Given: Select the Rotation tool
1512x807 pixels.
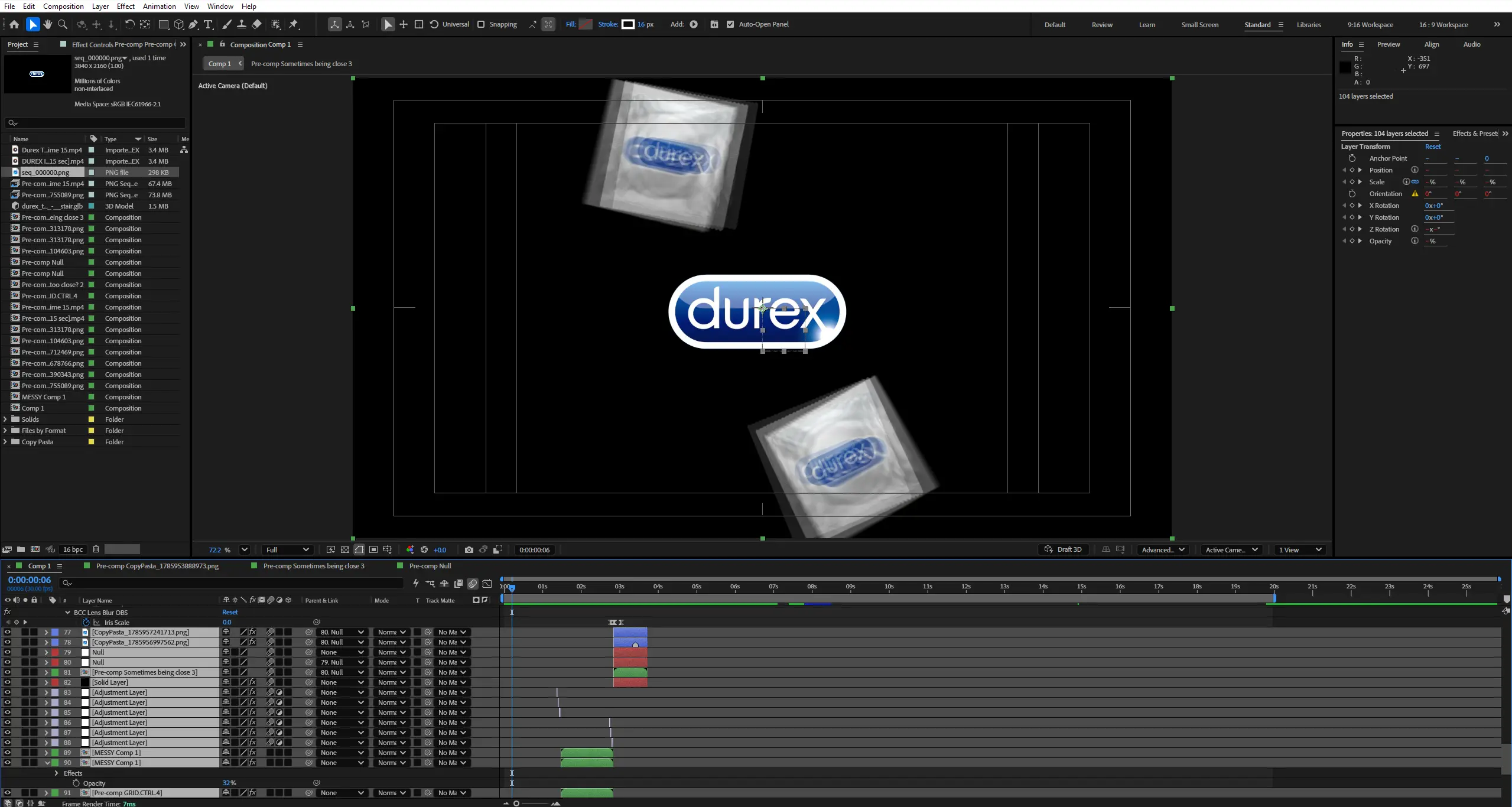Looking at the screenshot, I should (x=129, y=24).
